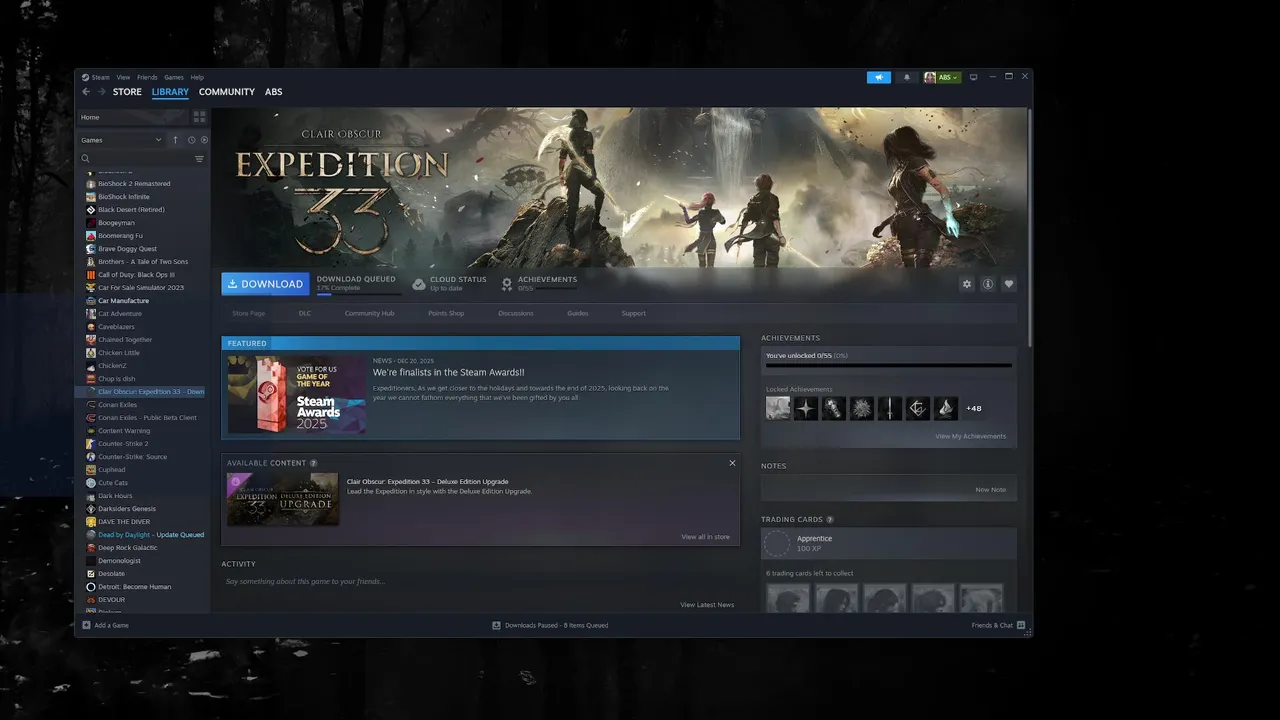The image size is (1280, 720).
Task: Click View My Achievements link
Action: pyautogui.click(x=971, y=436)
